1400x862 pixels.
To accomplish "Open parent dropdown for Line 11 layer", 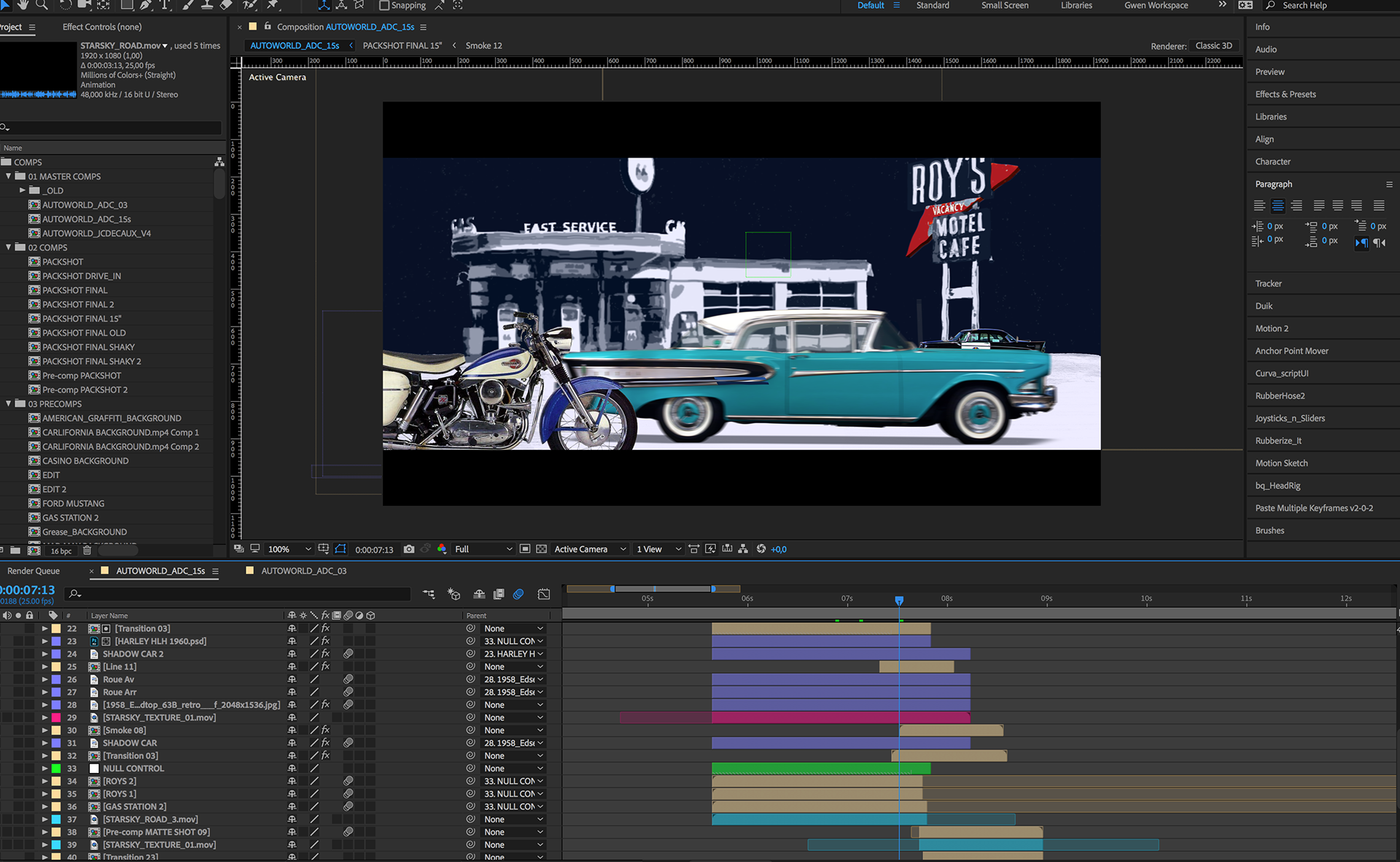I will coord(514,667).
